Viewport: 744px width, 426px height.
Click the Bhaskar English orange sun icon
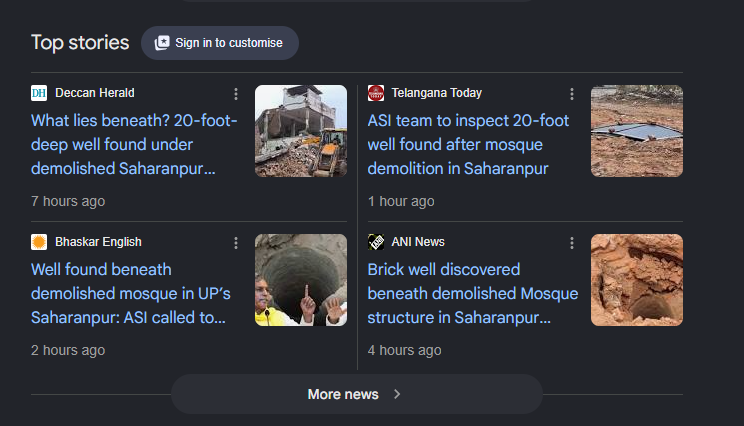39,242
